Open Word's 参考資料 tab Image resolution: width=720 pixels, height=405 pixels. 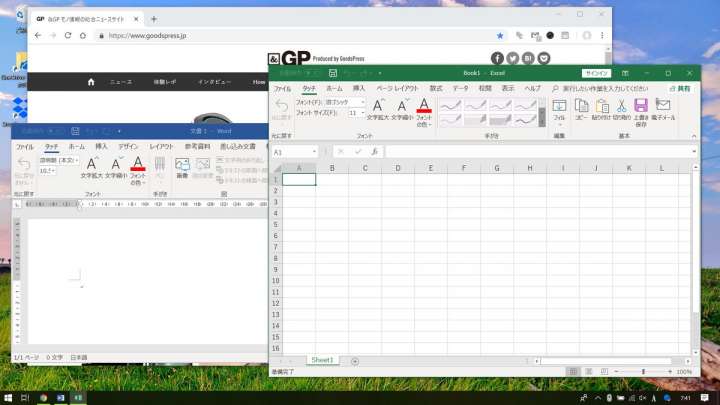[197, 146]
